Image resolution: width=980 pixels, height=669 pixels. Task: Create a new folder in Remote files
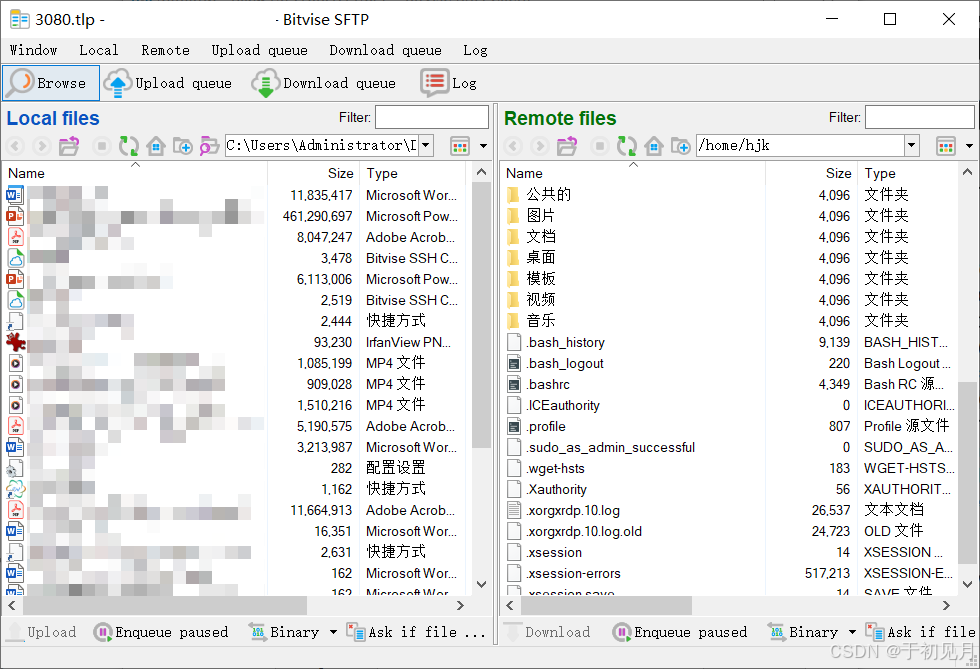pos(681,146)
